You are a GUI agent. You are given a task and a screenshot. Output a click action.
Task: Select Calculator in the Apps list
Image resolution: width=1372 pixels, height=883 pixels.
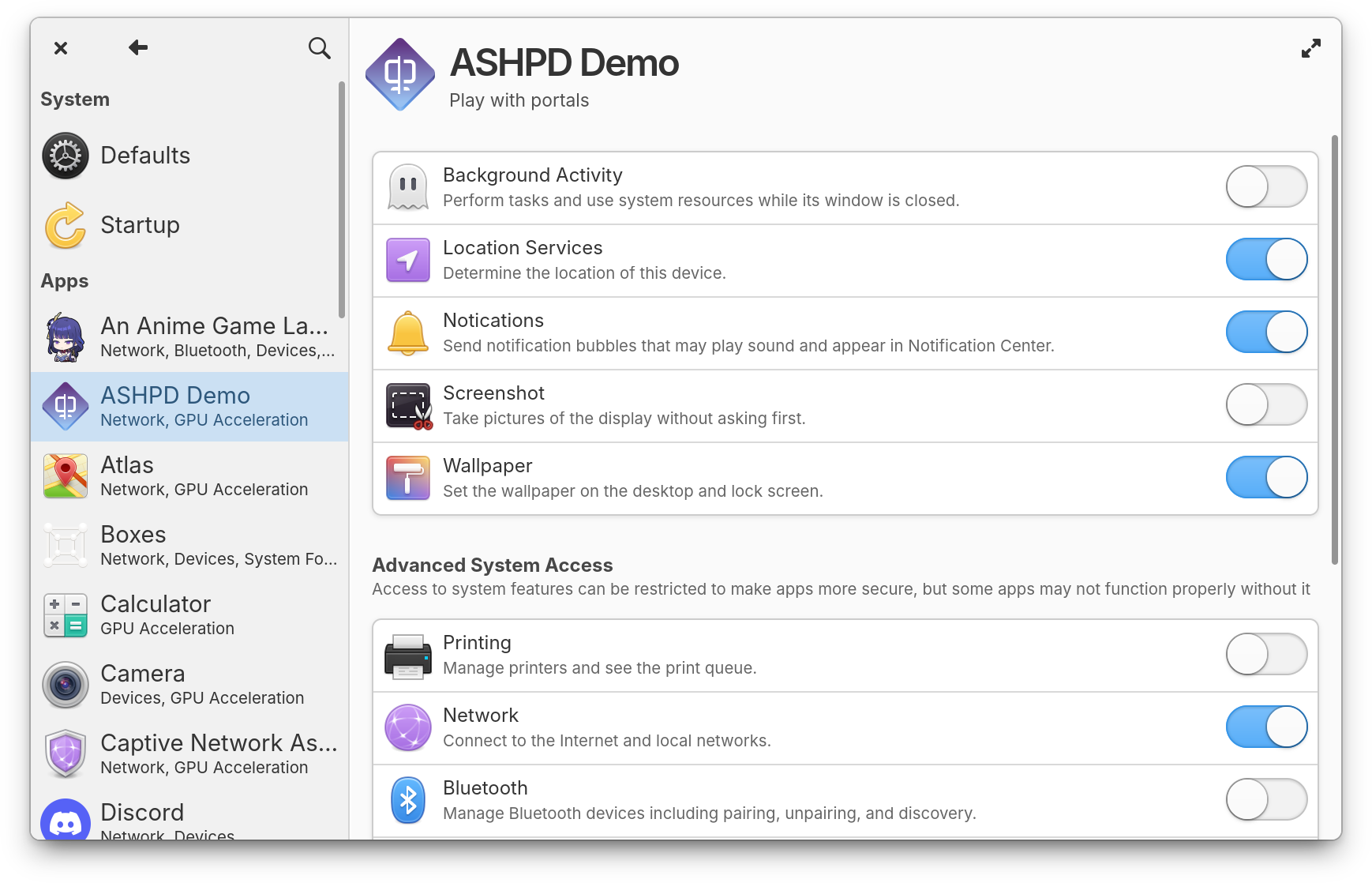pyautogui.click(x=189, y=615)
